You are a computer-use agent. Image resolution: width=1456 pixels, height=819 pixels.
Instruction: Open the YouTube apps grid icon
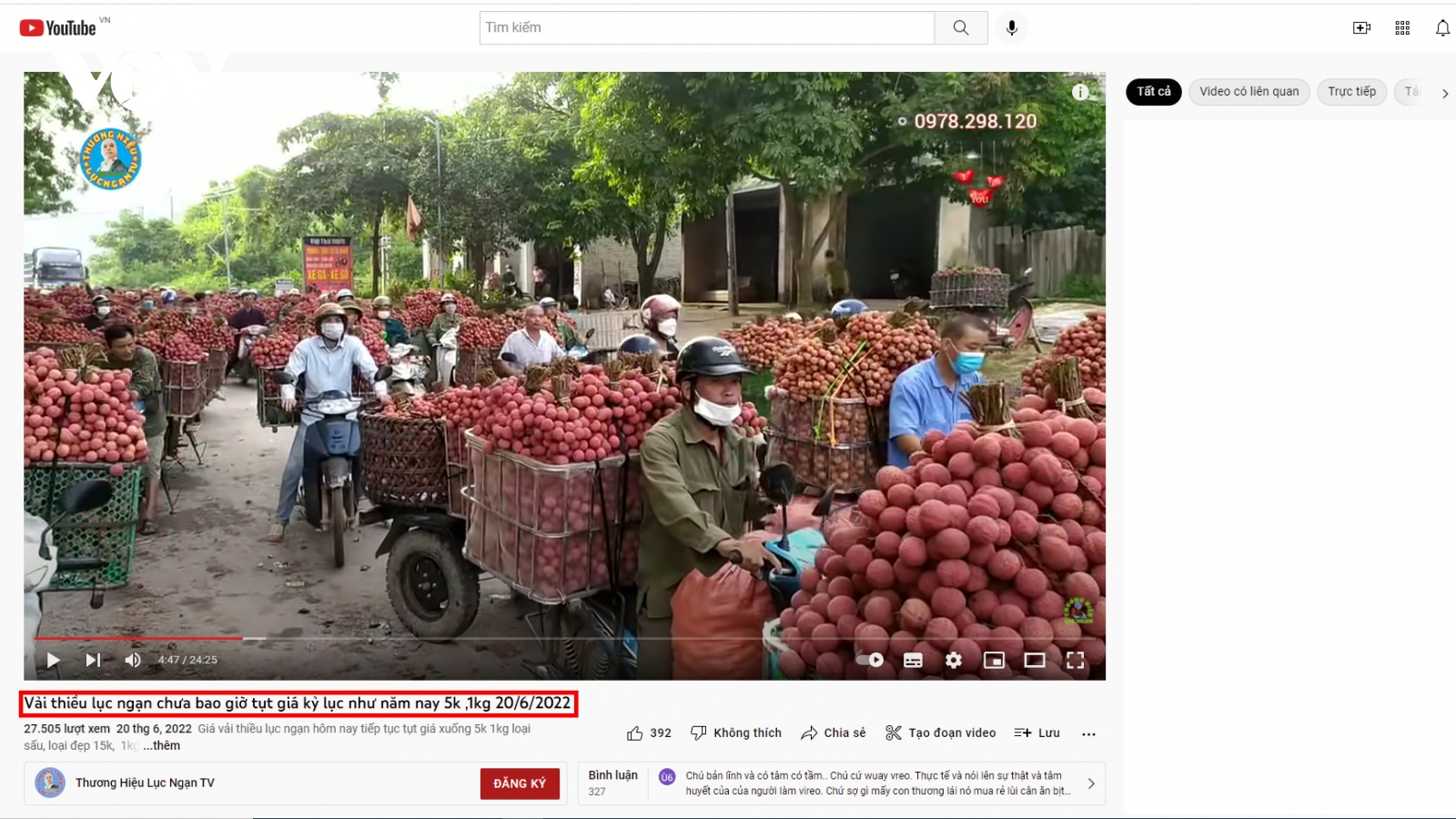1402,27
